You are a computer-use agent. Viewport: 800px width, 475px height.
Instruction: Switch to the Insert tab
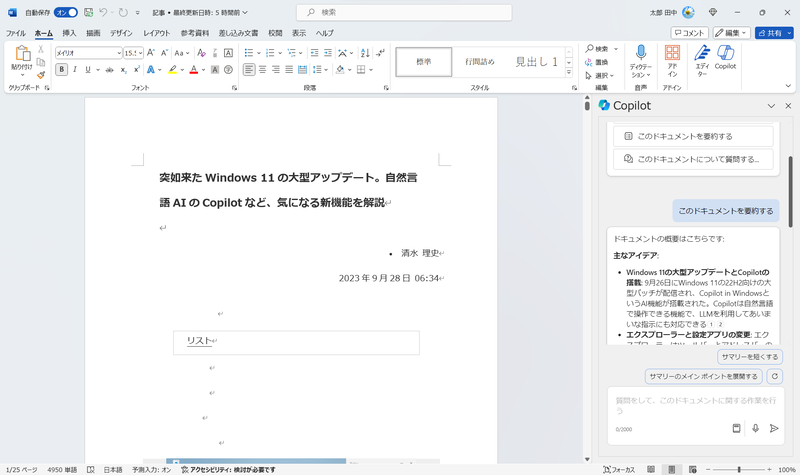point(69,33)
